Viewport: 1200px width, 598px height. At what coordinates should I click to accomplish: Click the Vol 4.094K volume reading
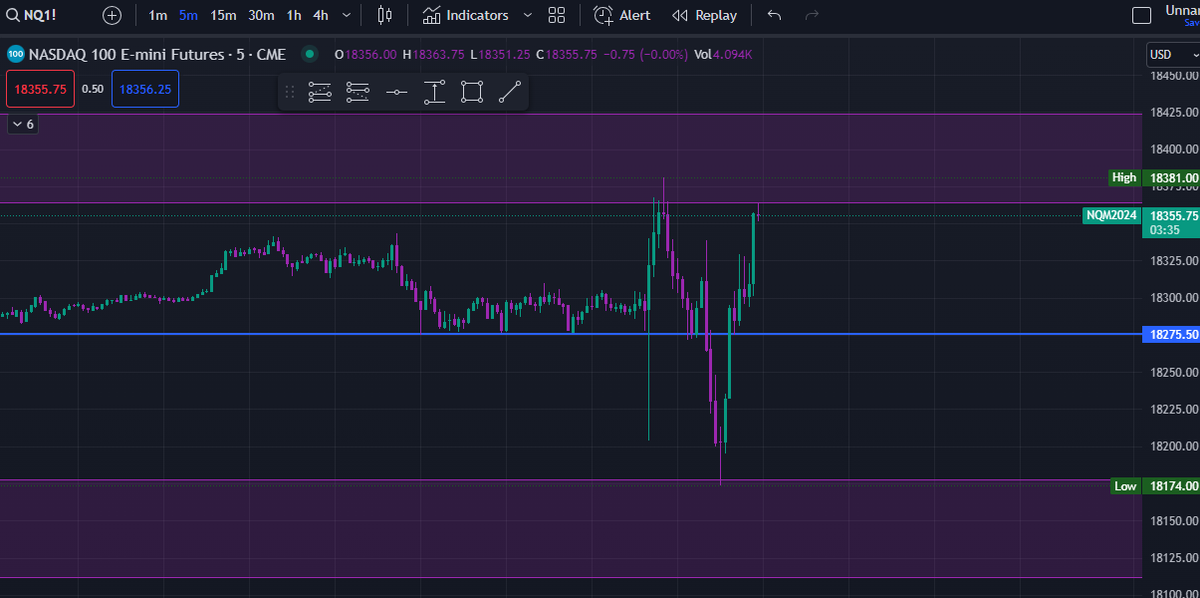pyautogui.click(x=724, y=54)
